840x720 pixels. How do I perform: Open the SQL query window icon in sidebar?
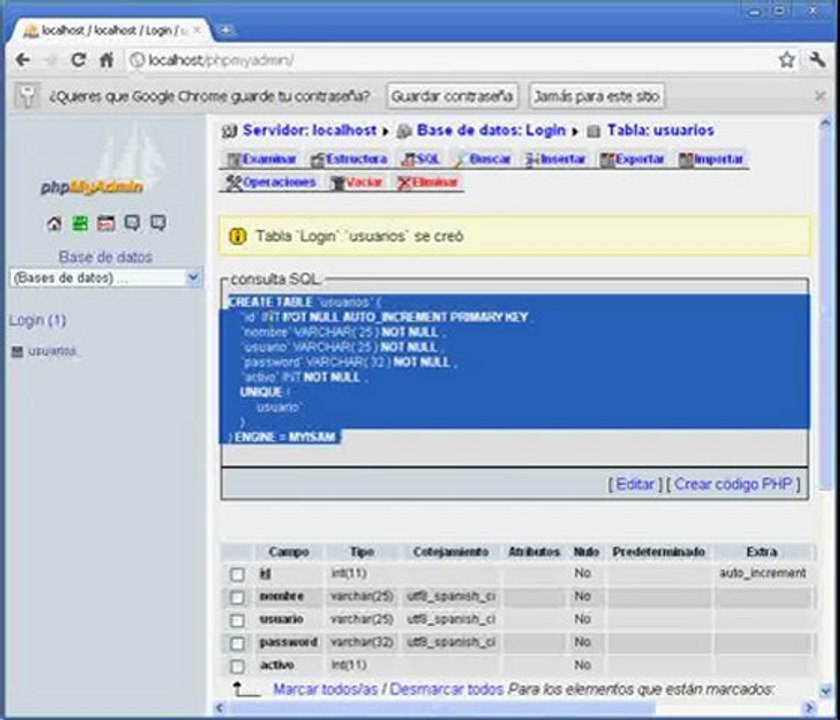[106, 223]
